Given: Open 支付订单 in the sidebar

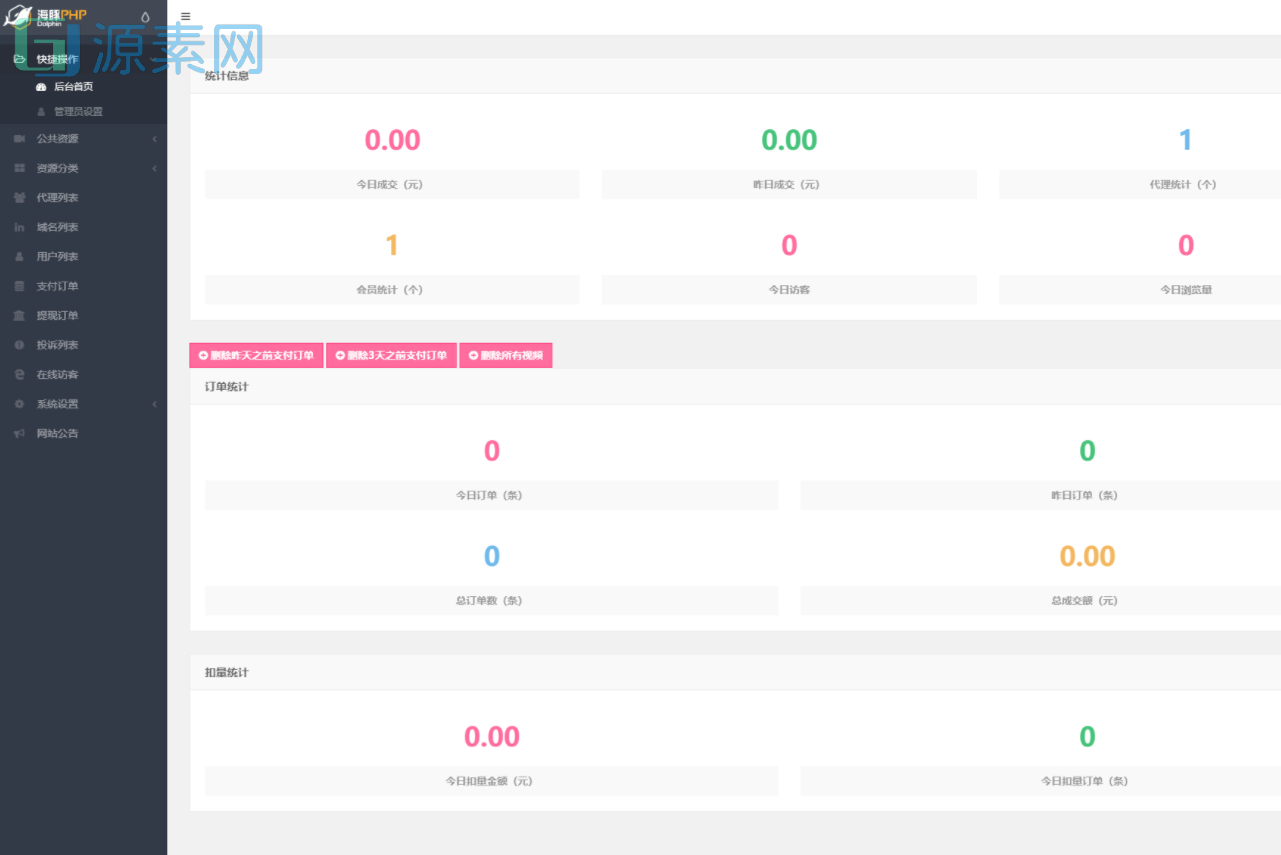Looking at the screenshot, I should [57, 286].
